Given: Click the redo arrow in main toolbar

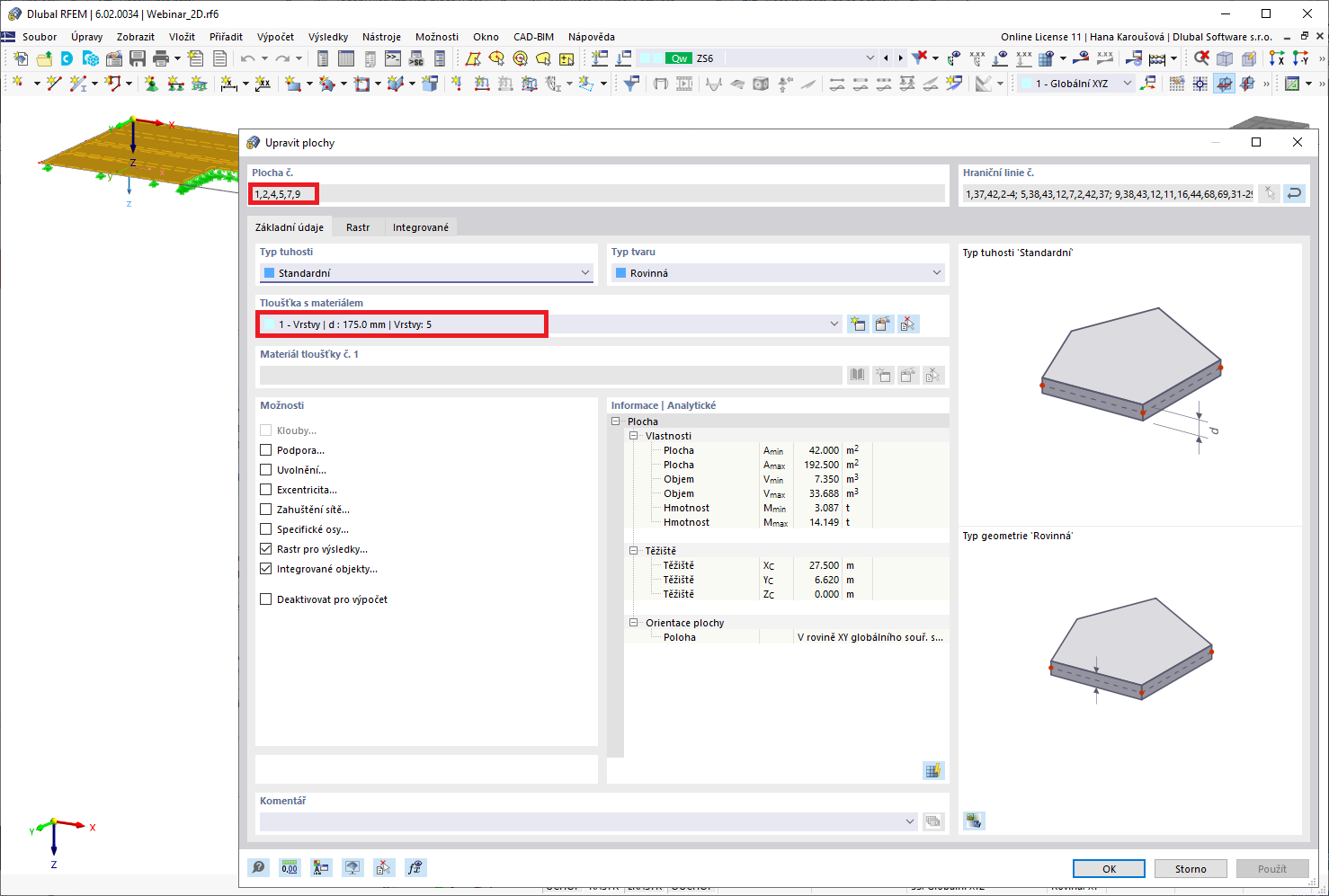Looking at the screenshot, I should point(282,58).
